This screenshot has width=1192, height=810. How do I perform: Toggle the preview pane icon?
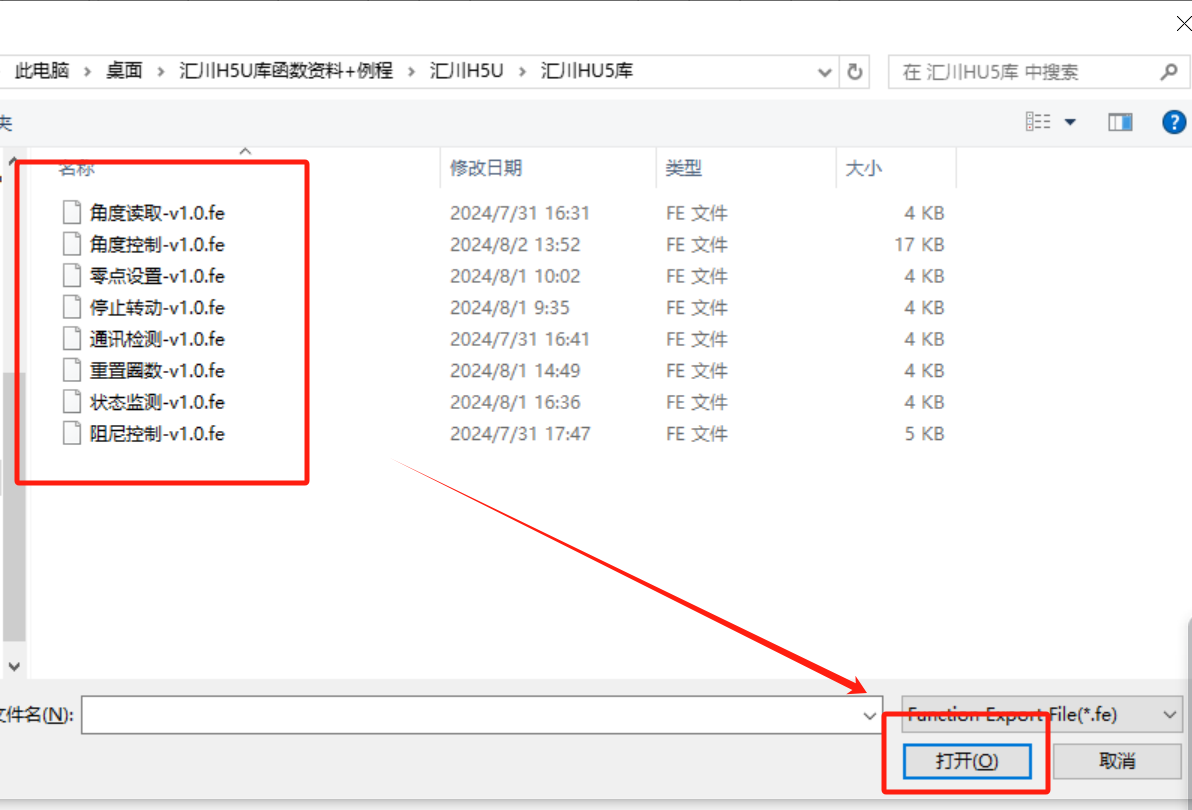(x=1120, y=122)
